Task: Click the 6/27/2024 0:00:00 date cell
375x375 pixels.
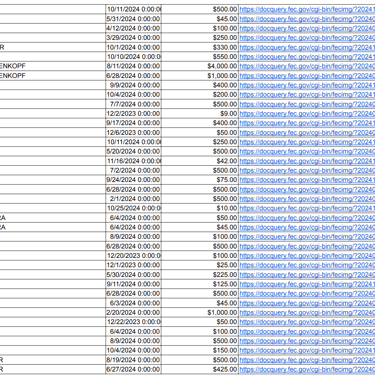Action: pyautogui.click(x=133, y=369)
